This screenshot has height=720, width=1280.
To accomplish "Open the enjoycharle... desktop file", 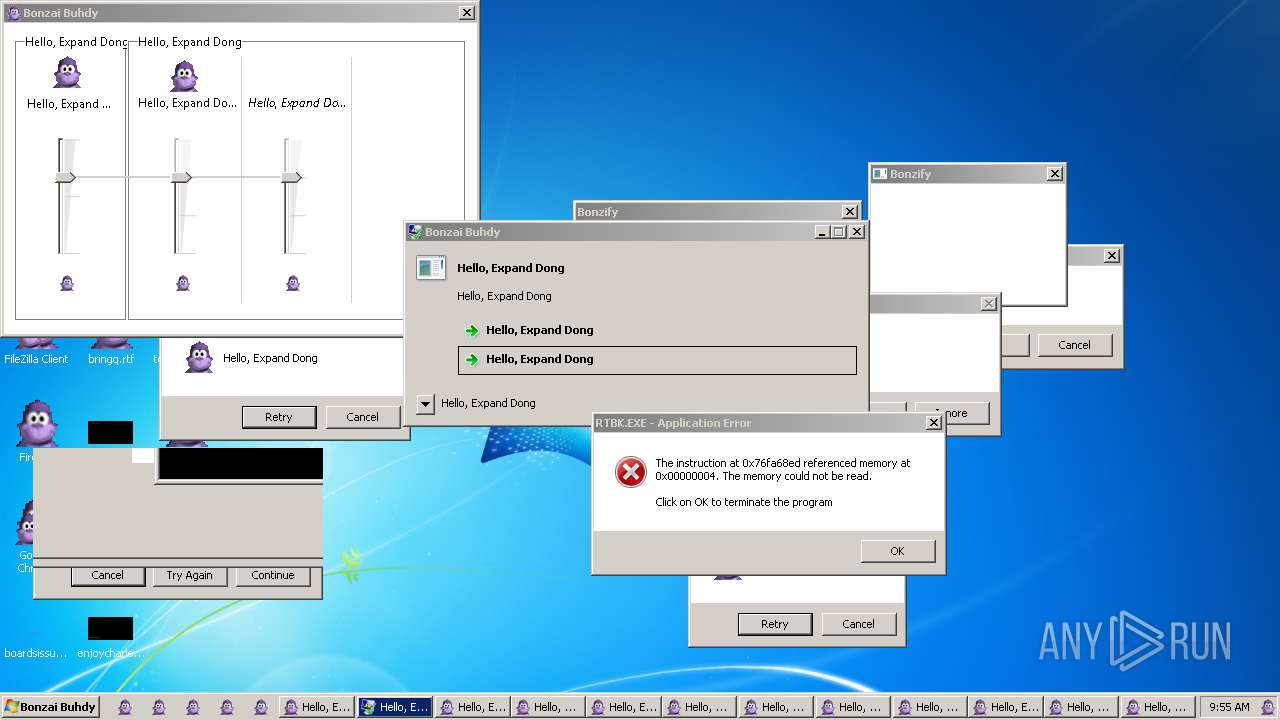I will tap(110, 637).
